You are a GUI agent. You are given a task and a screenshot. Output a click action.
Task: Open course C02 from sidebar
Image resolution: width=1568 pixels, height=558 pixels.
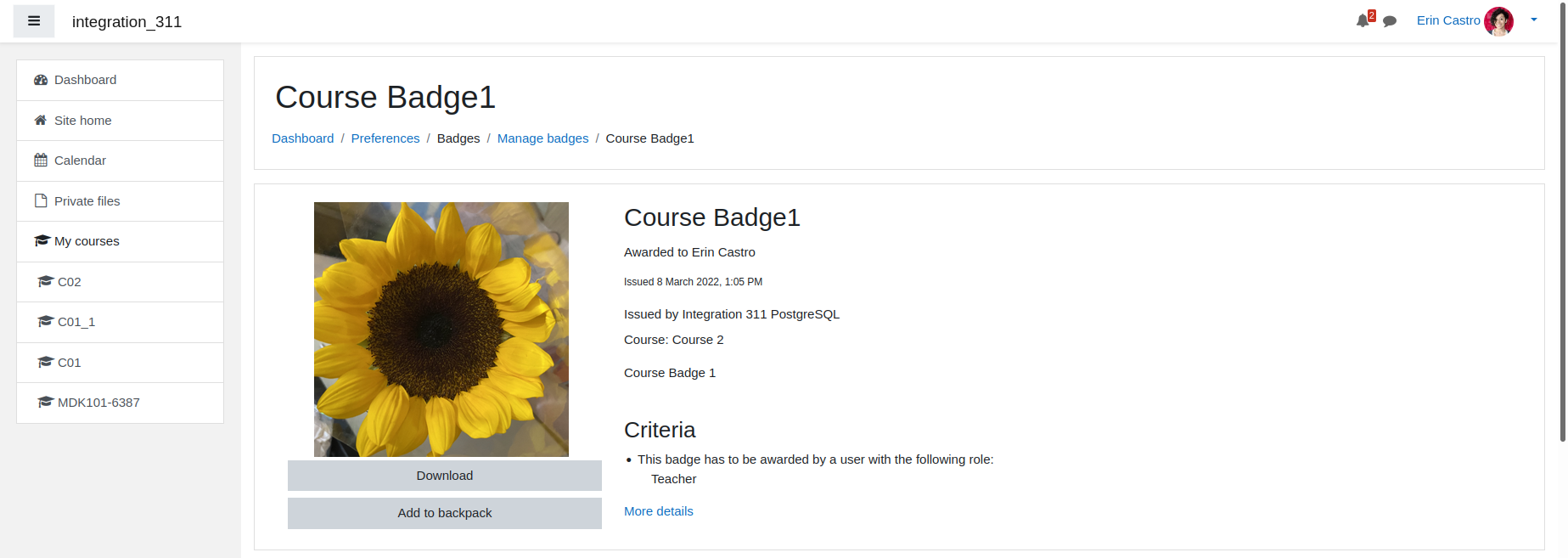120,282
